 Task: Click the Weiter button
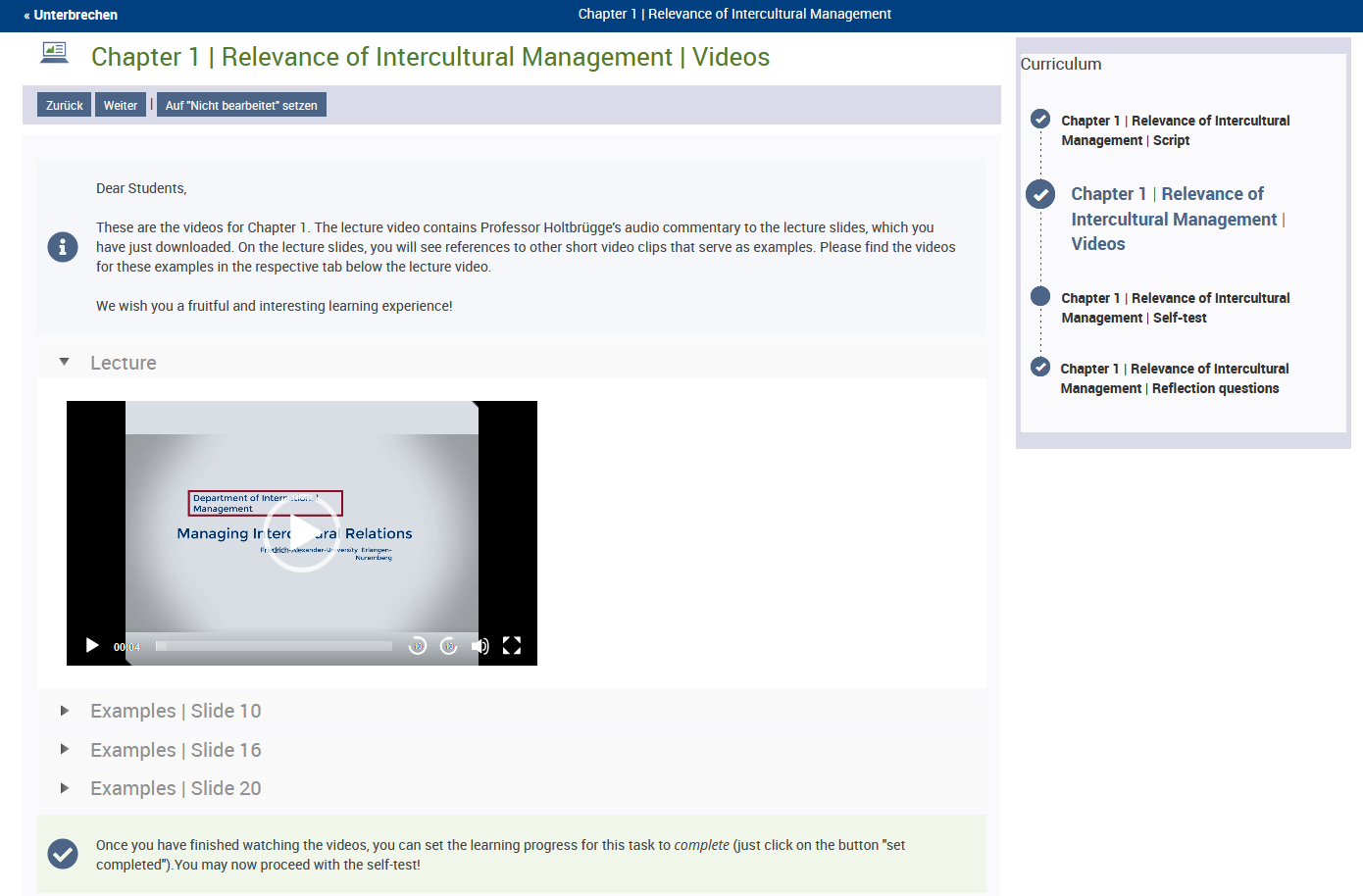[x=121, y=105]
